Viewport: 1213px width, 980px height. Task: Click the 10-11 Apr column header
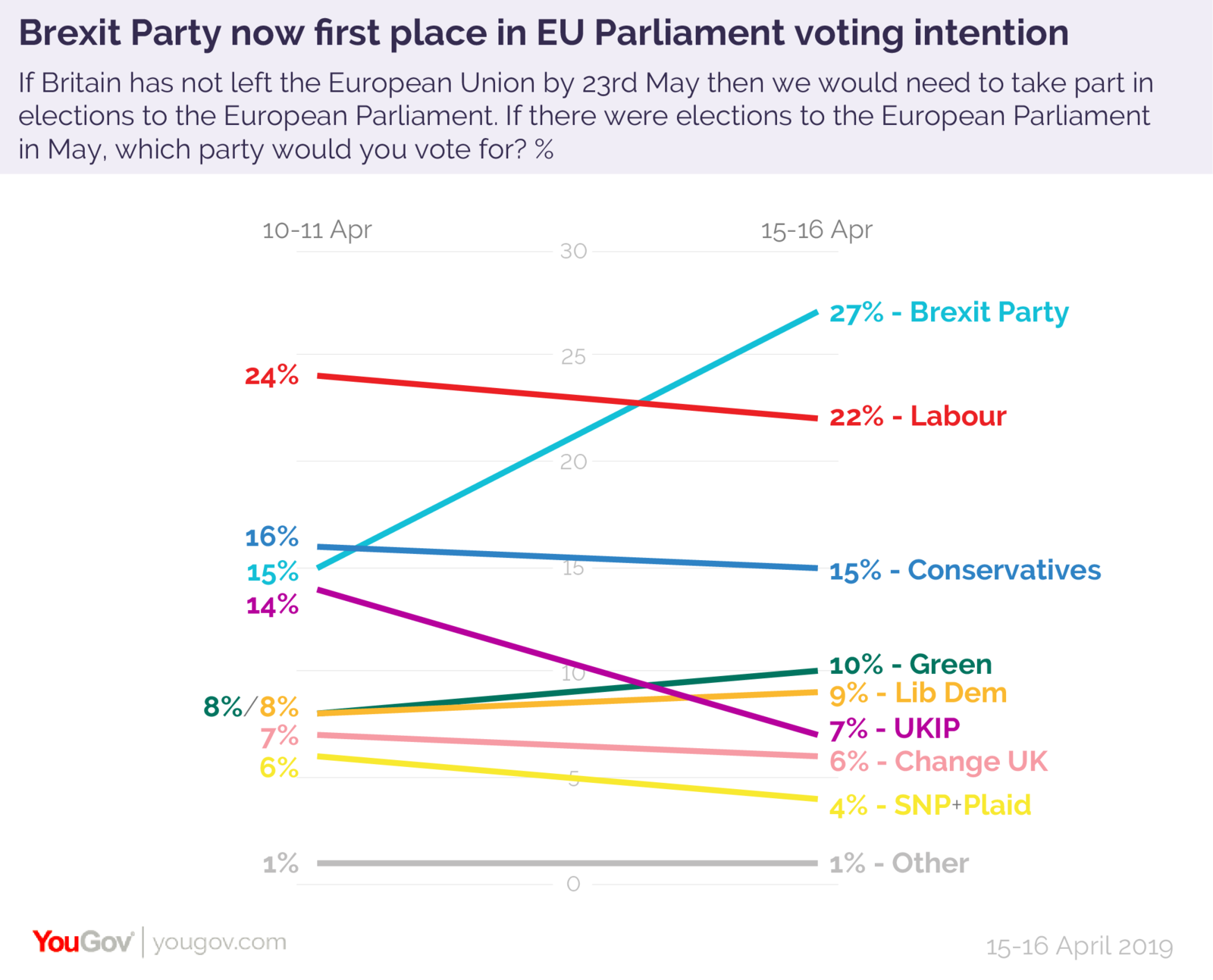317,230
